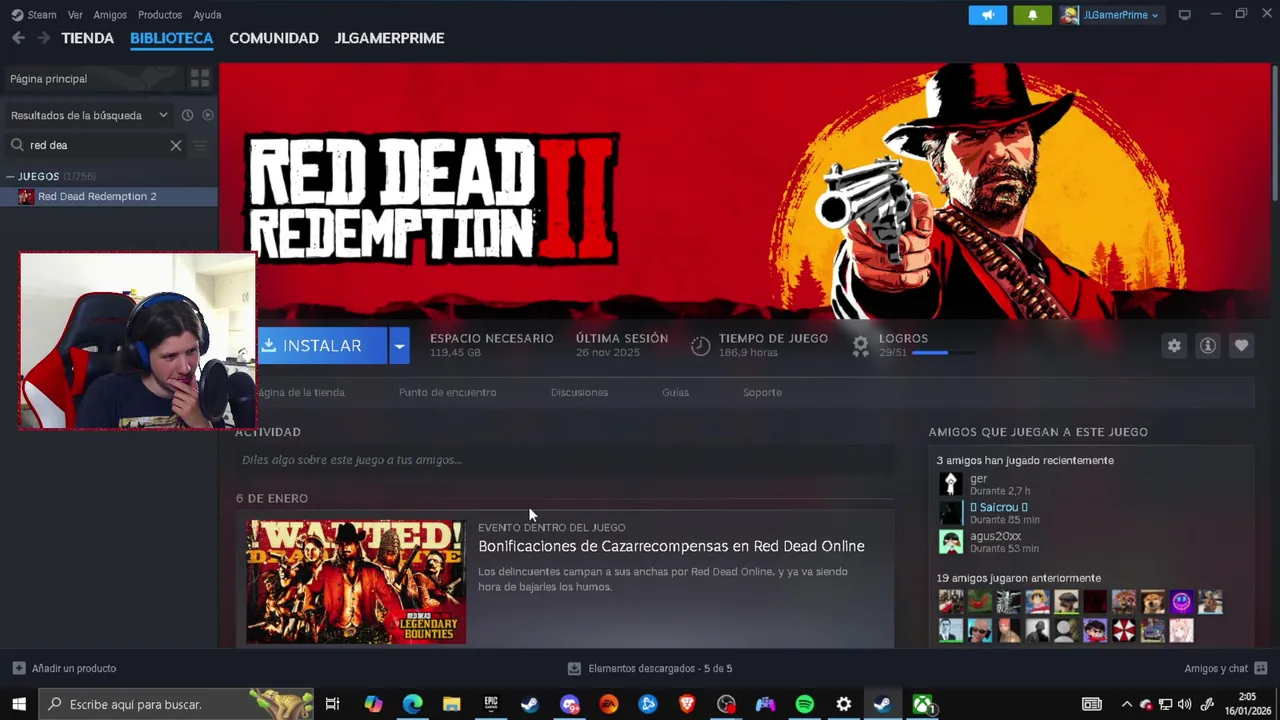Open Microsoft Edge from taskbar
1280x720 pixels.
[412, 704]
